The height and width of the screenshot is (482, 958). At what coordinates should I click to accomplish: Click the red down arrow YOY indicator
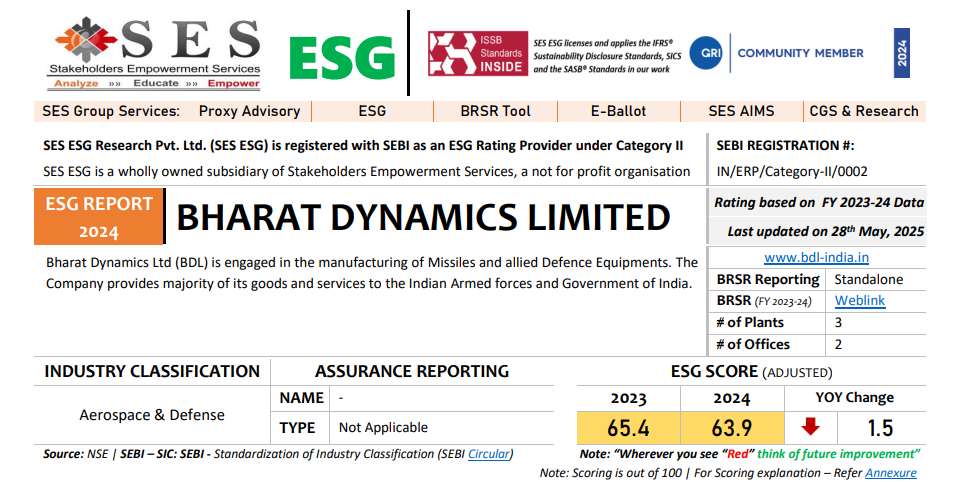tap(810, 427)
